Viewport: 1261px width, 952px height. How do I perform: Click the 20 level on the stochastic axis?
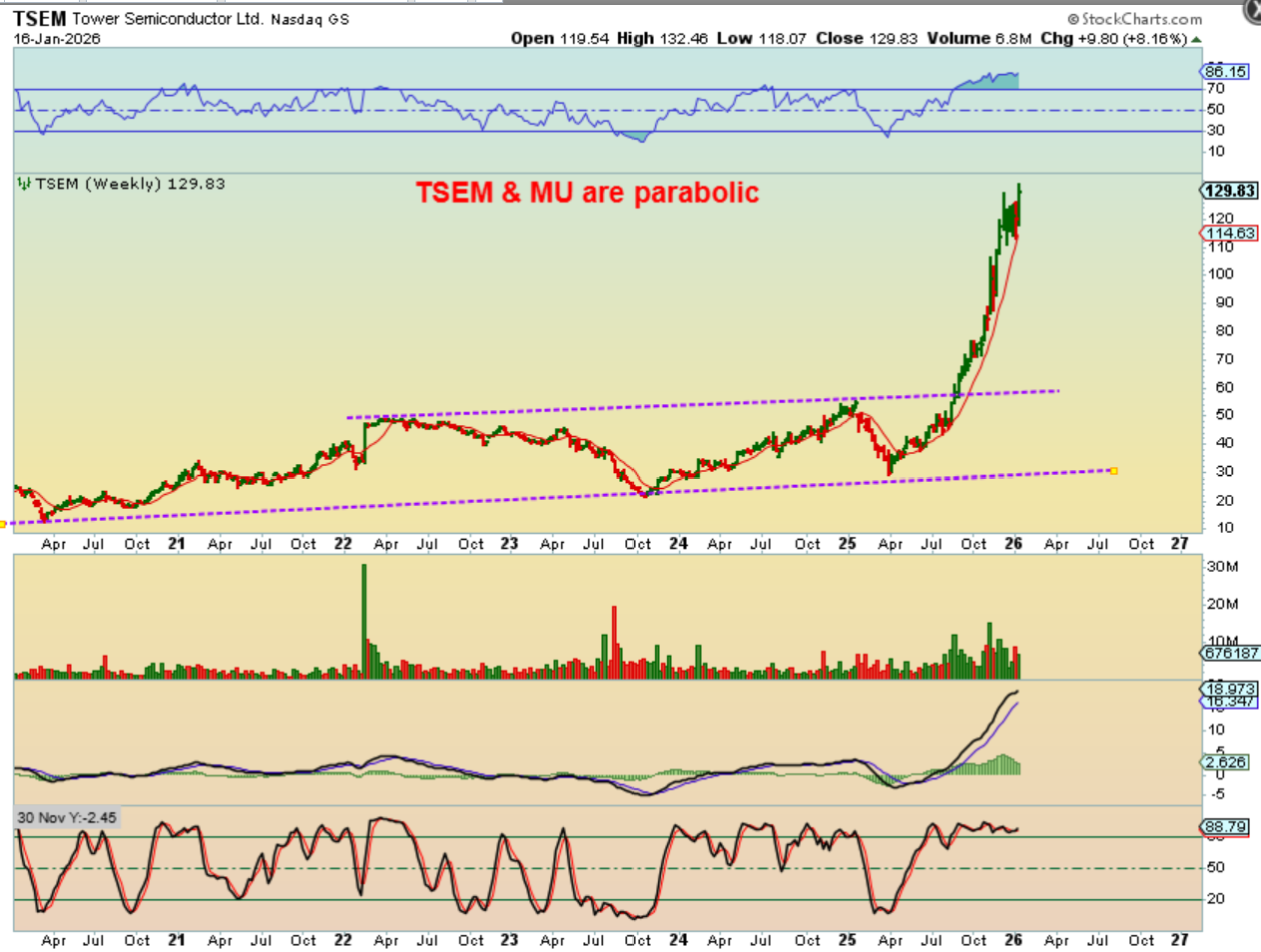[x=1215, y=898]
